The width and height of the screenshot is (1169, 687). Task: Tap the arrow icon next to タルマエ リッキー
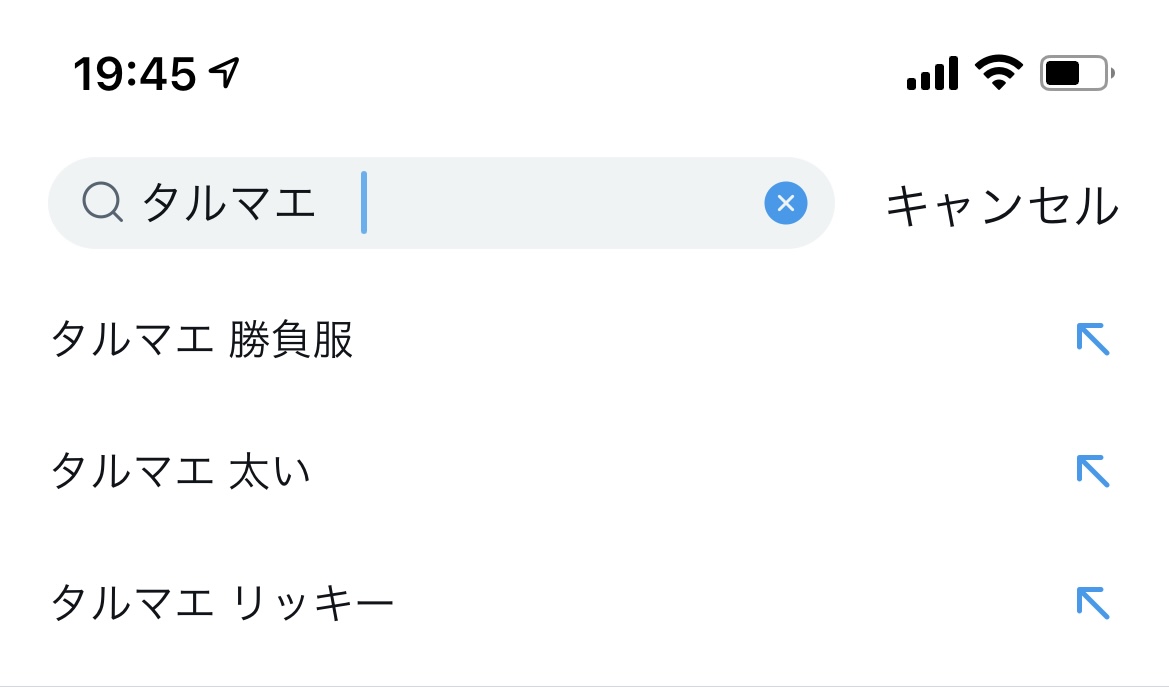click(1093, 602)
